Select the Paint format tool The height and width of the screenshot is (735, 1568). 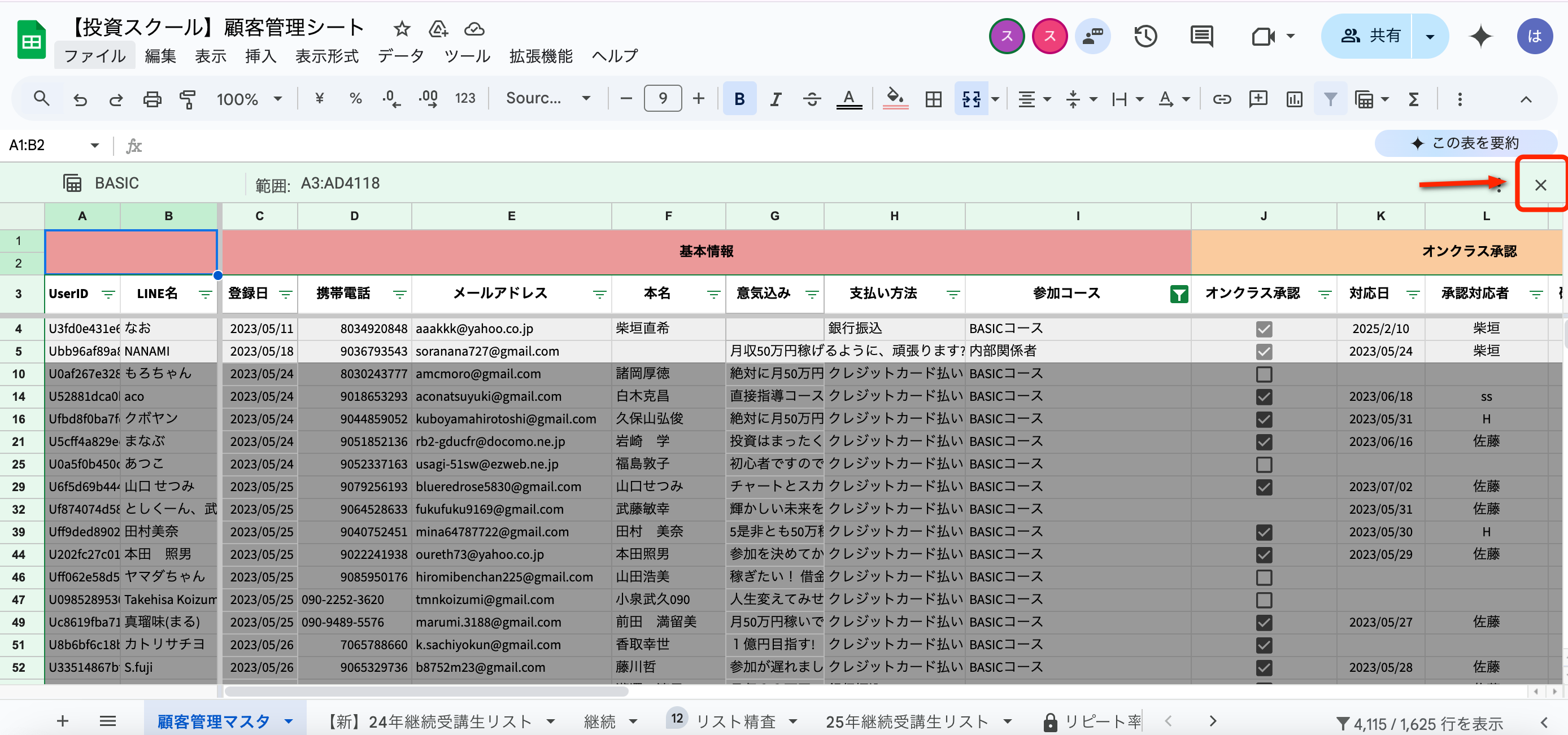188,98
